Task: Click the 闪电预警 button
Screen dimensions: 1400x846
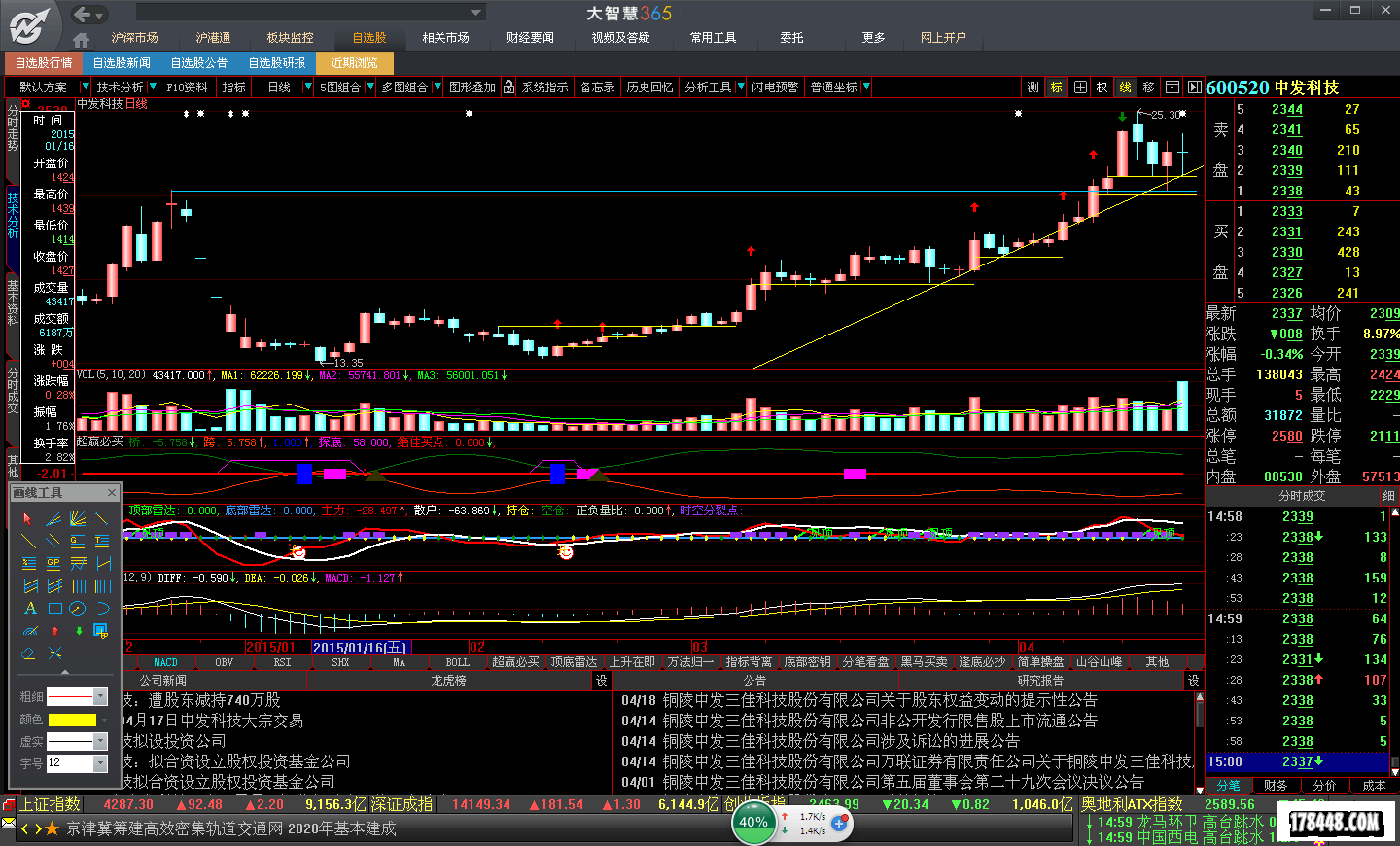Action: pos(775,87)
